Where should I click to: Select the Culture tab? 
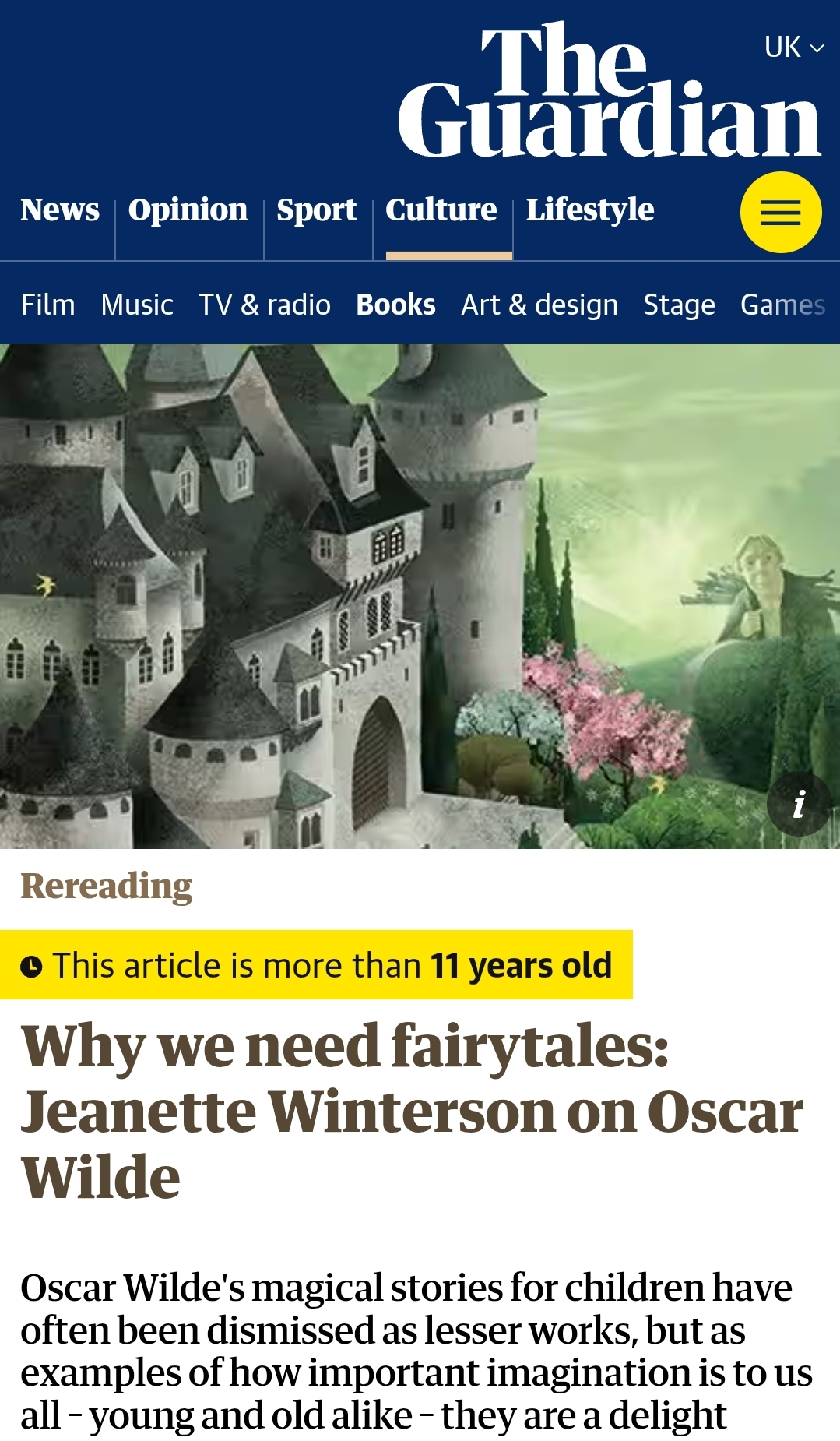[x=441, y=210]
